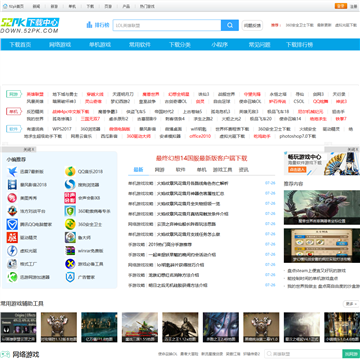Select the 迅雷 blue bird icon
Image resolution: width=360 pixels, height=360 pixels.
12,172
